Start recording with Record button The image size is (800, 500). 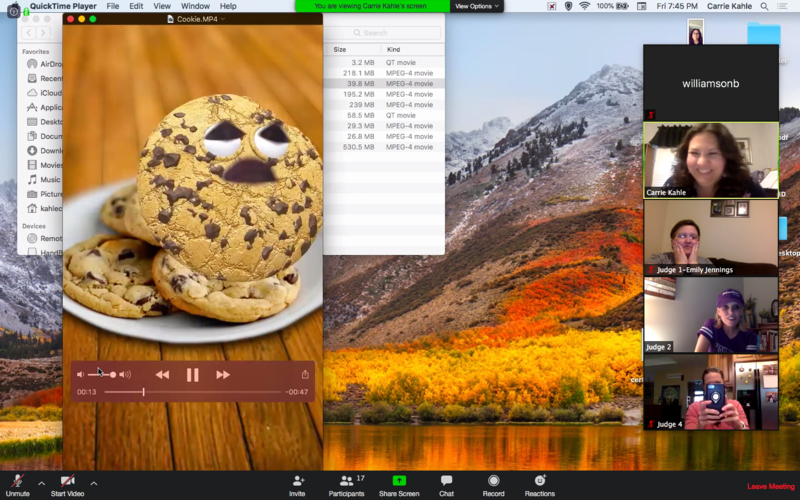493,485
